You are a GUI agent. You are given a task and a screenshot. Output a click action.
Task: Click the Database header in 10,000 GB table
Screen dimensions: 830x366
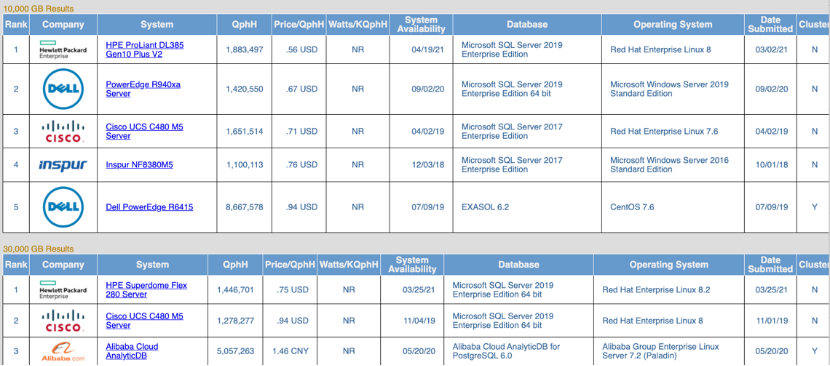click(527, 24)
